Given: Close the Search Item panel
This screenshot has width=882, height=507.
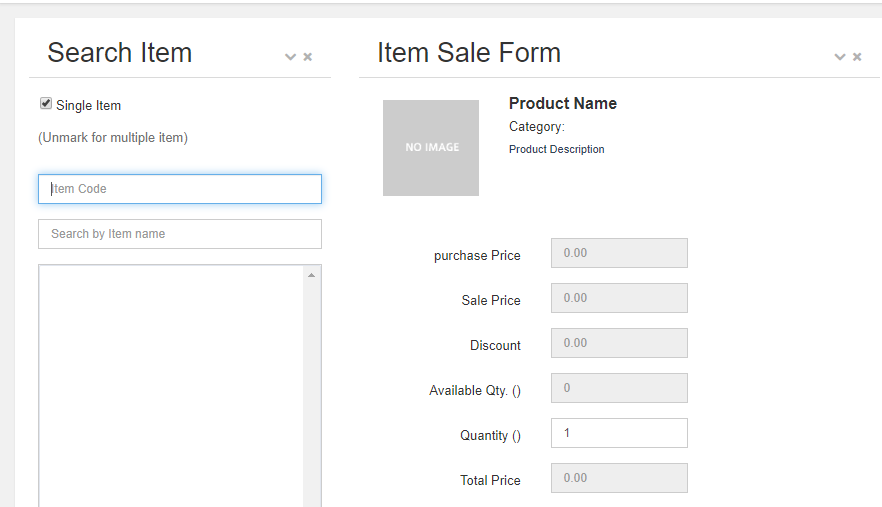Looking at the screenshot, I should point(308,57).
